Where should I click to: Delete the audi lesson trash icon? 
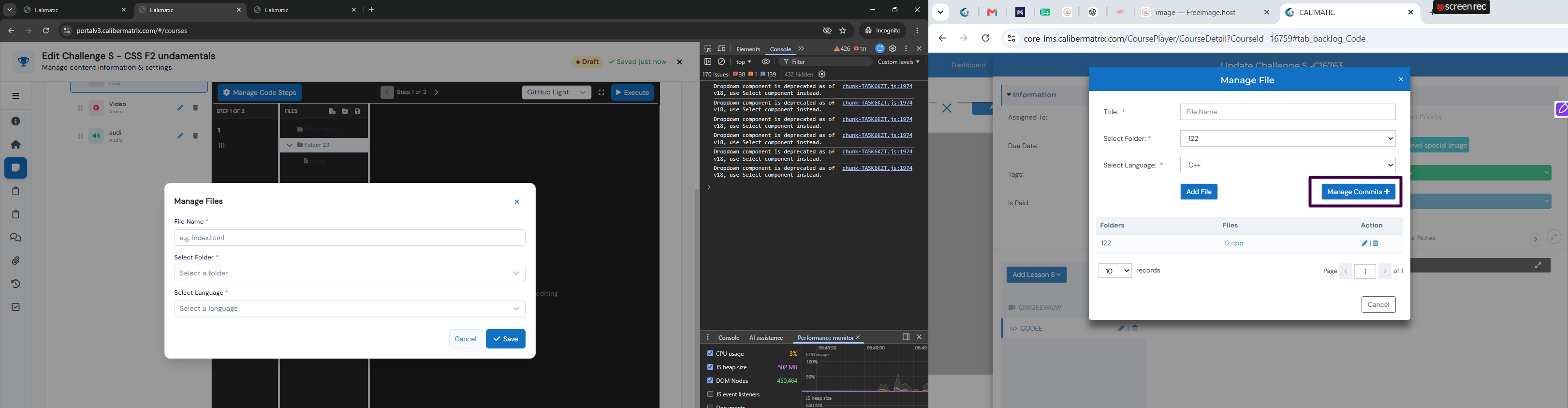[195, 136]
